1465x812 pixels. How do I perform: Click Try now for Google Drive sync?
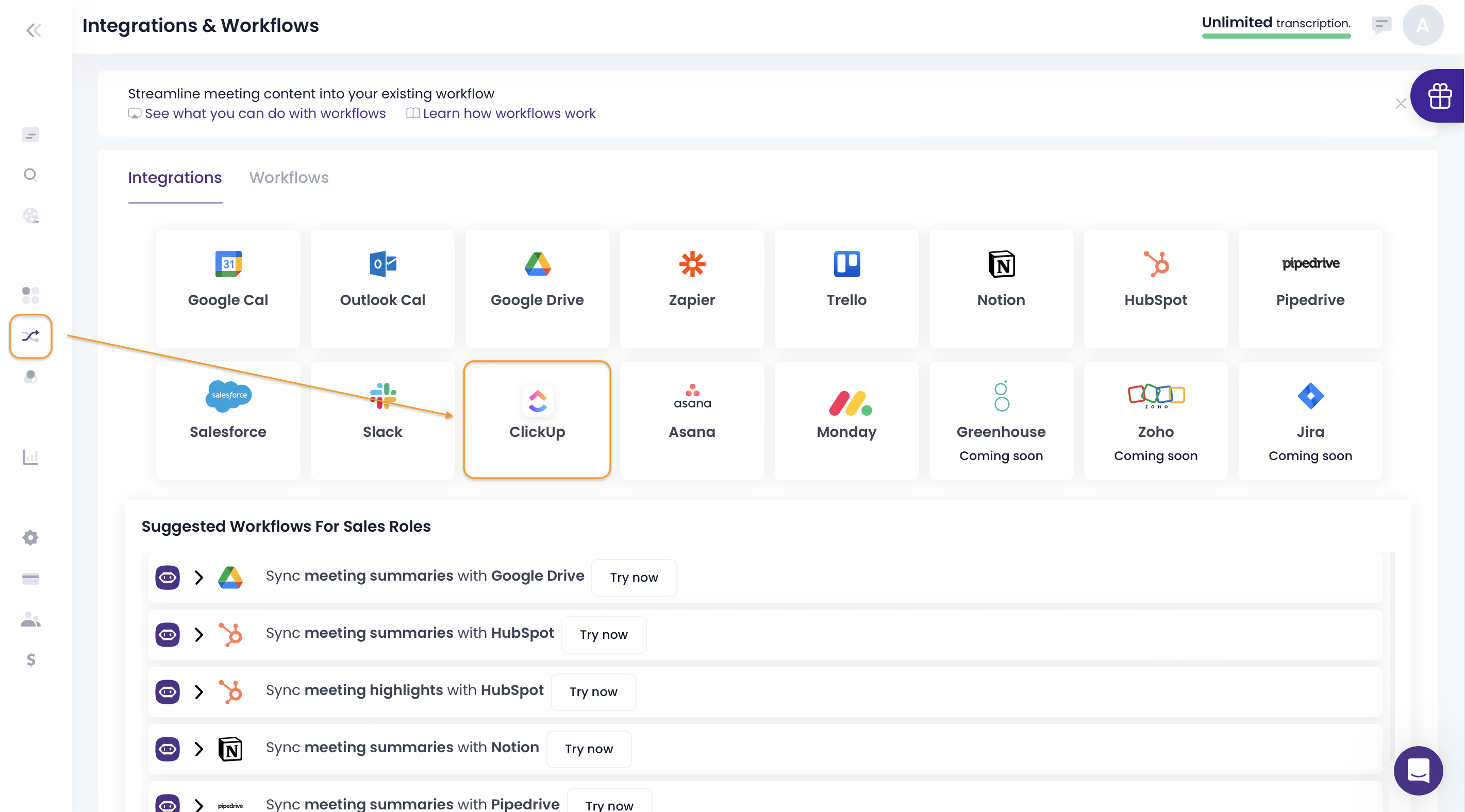pyautogui.click(x=634, y=578)
